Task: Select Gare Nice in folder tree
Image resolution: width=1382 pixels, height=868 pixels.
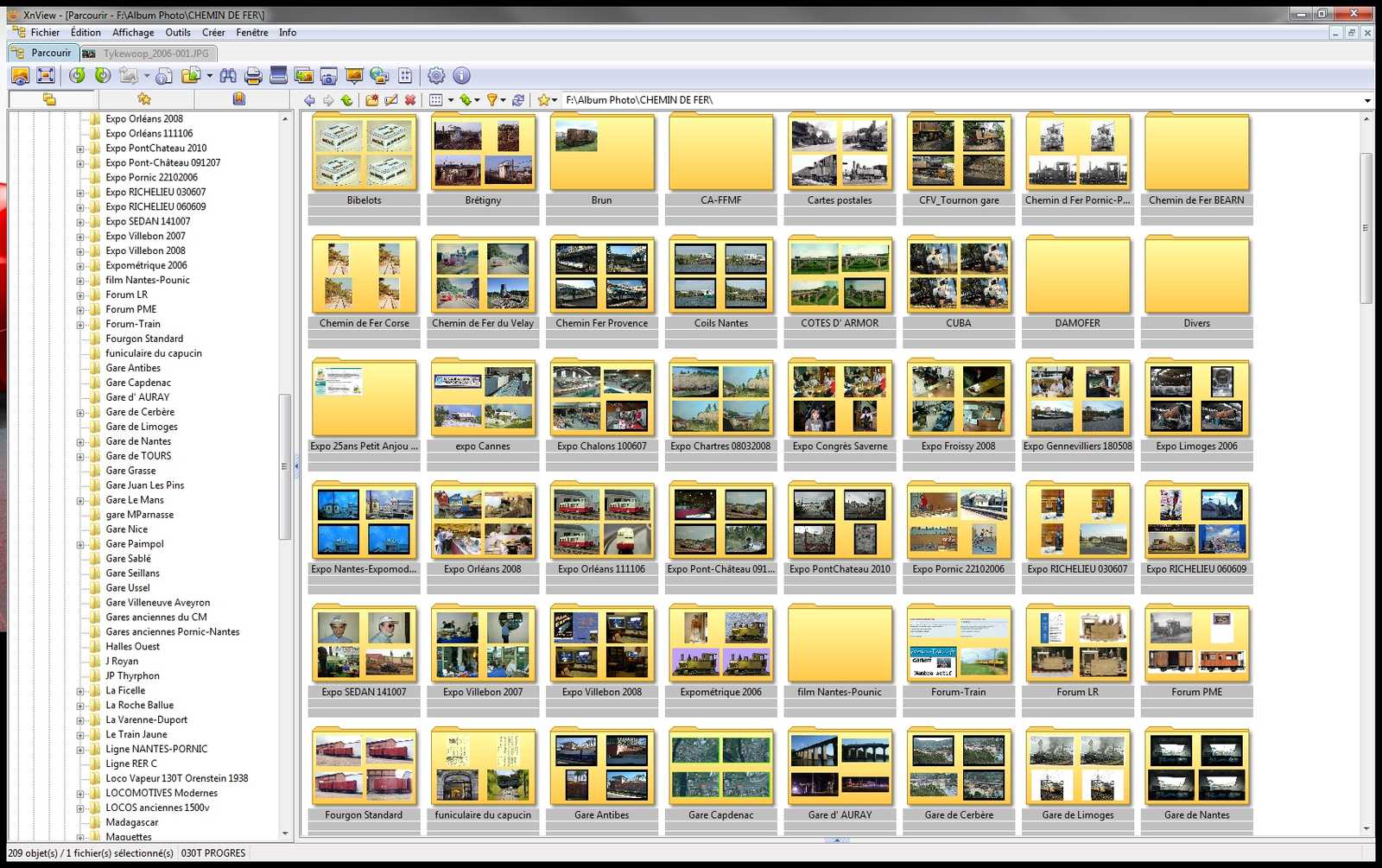Action: click(x=126, y=529)
